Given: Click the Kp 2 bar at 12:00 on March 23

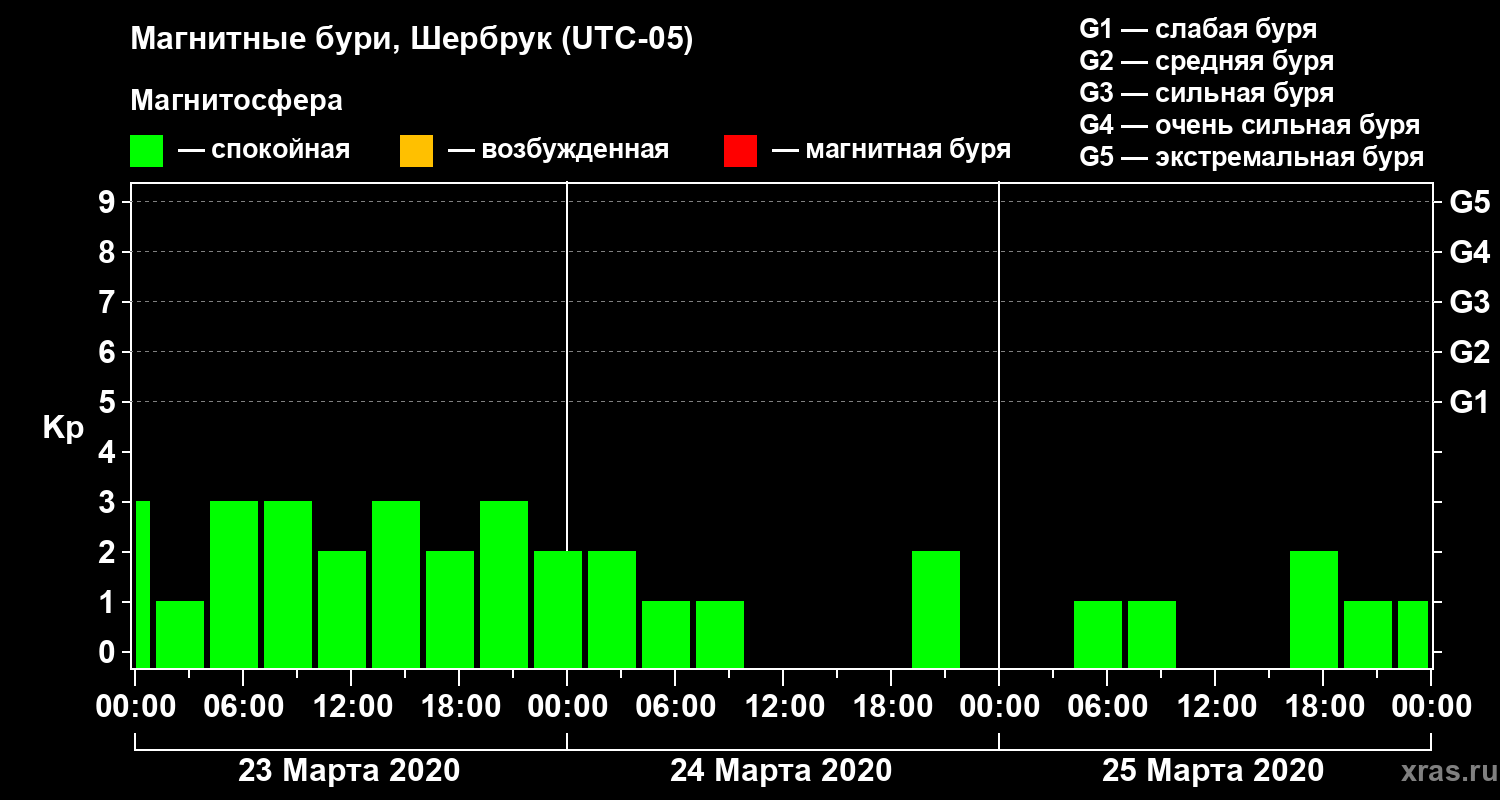Looking at the screenshot, I should pyautogui.click(x=342, y=609).
